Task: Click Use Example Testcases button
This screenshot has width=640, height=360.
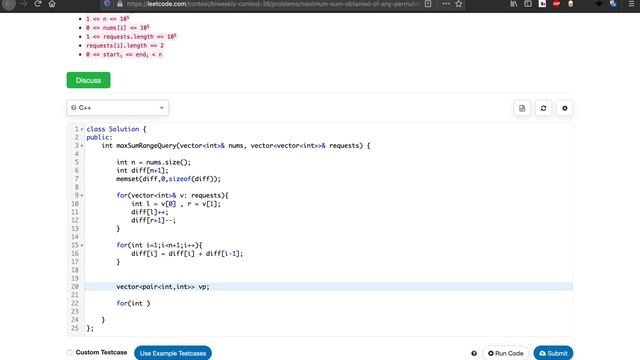Action: tap(173, 353)
